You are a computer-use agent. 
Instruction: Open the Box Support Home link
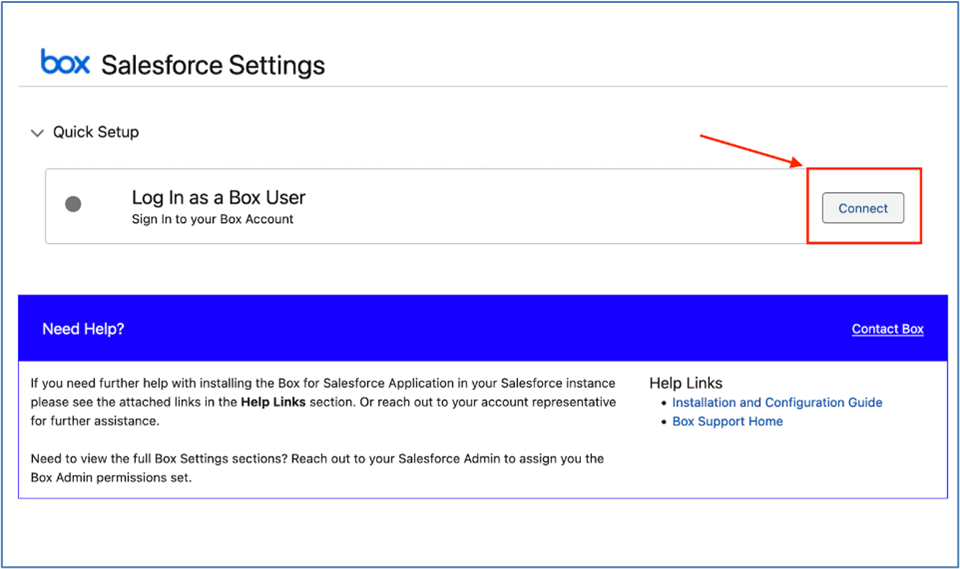[727, 421]
